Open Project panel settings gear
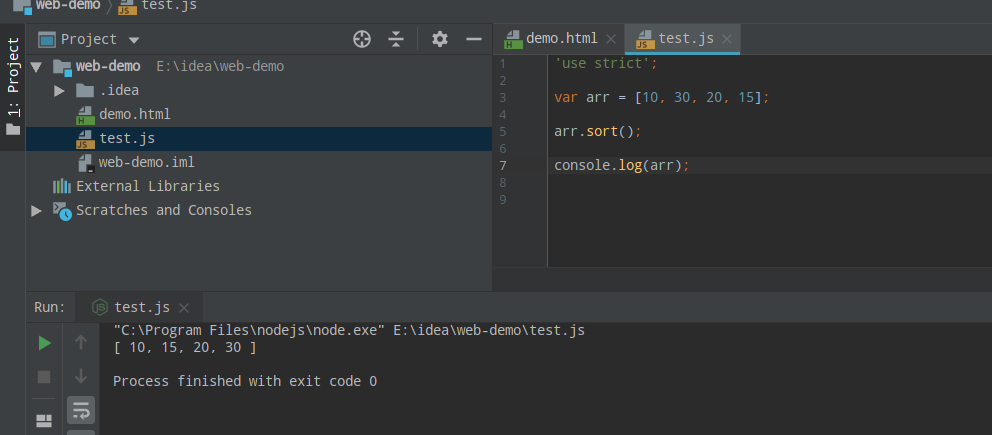The image size is (992, 435). pyautogui.click(x=440, y=39)
